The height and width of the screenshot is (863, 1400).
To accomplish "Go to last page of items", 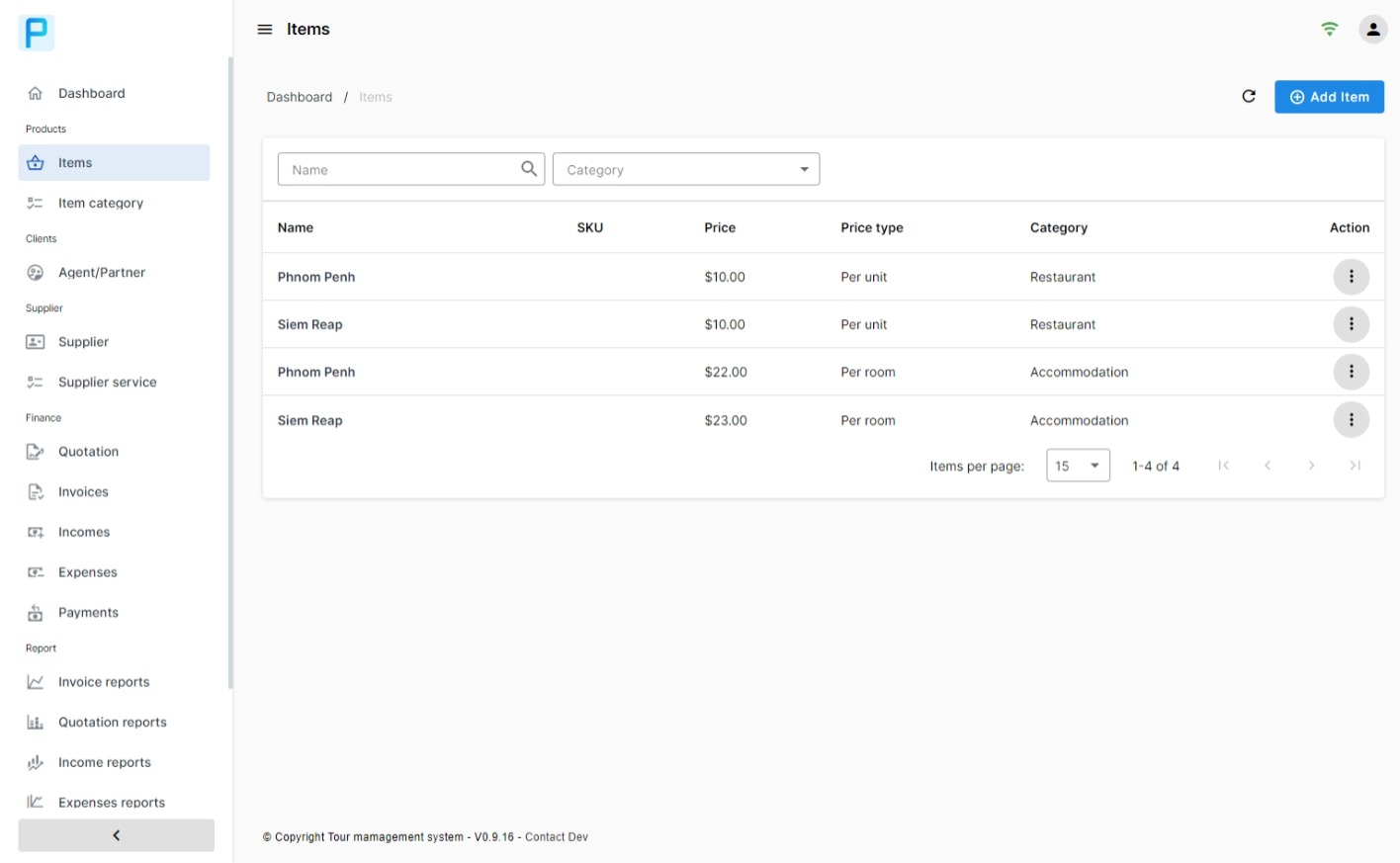I will [x=1355, y=466].
